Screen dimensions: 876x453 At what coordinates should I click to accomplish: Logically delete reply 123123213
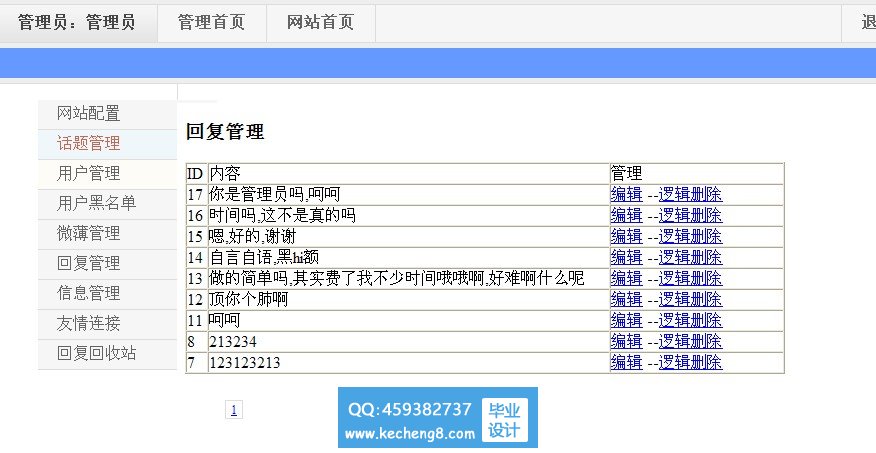point(691,363)
